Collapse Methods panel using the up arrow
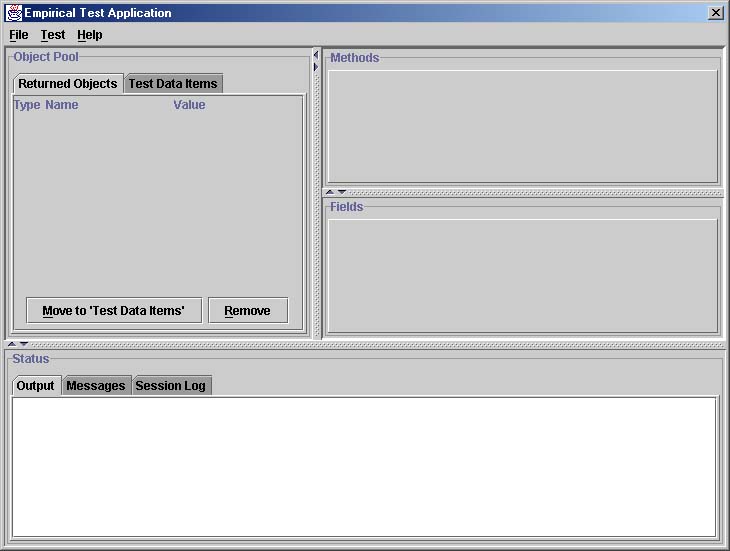The height and width of the screenshot is (551, 730). [329, 192]
